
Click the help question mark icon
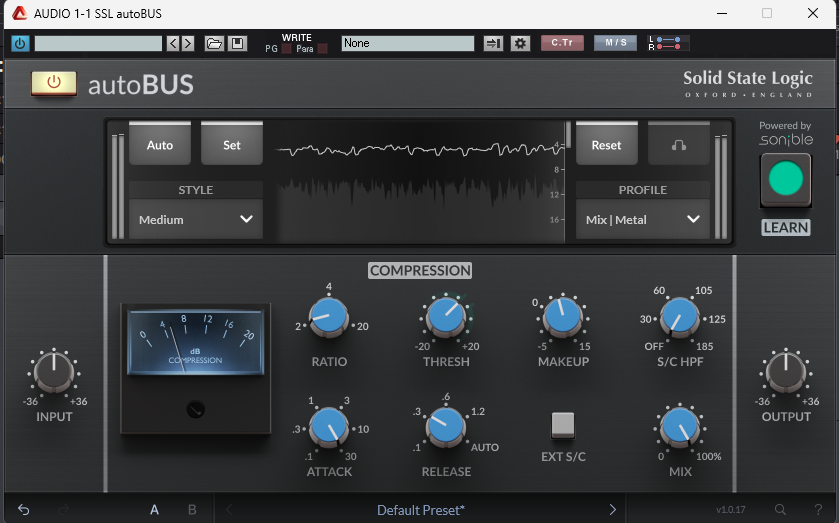coord(818,510)
